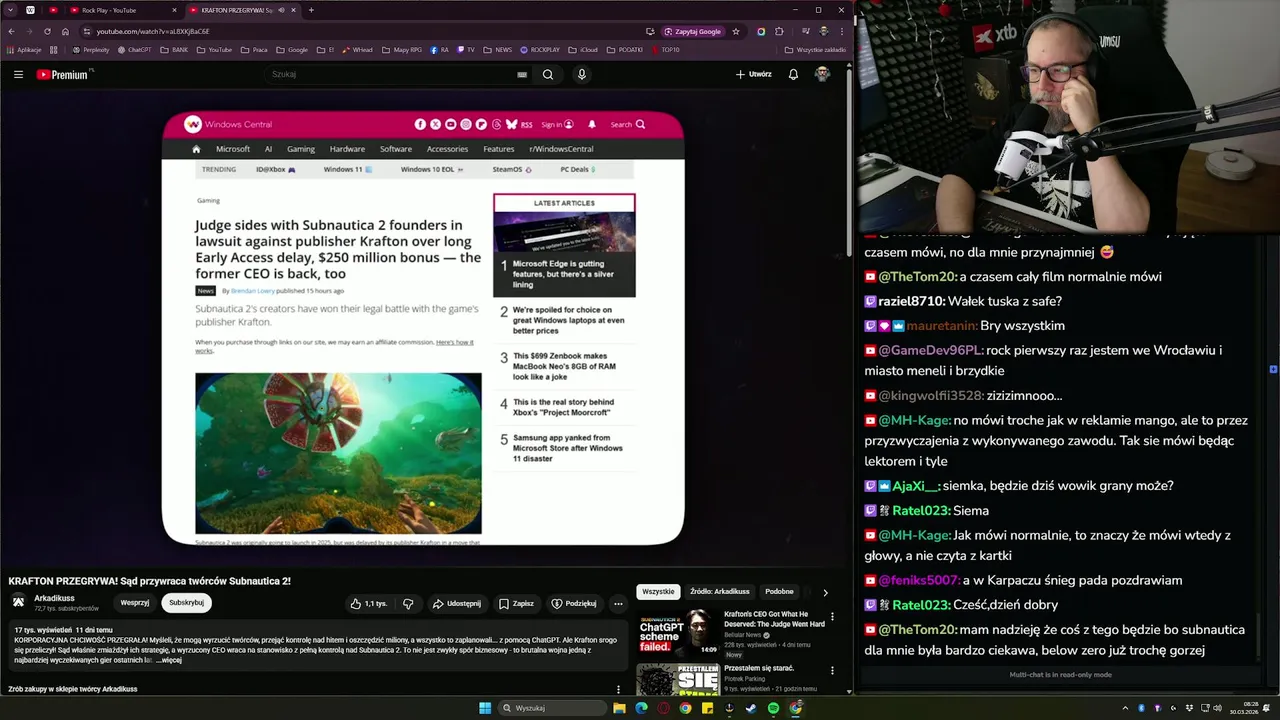Dislike the video with thumbs down
This screenshot has height=720, width=1280.
[x=408, y=603]
